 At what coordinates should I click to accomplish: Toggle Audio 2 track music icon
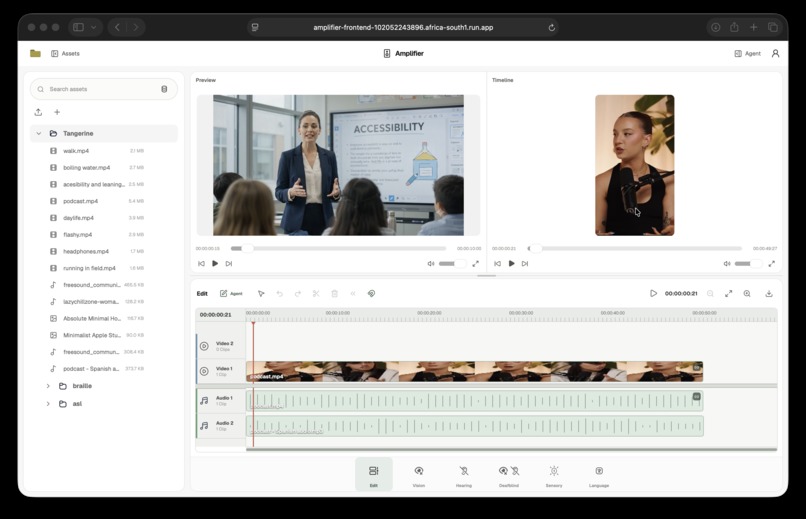click(204, 425)
